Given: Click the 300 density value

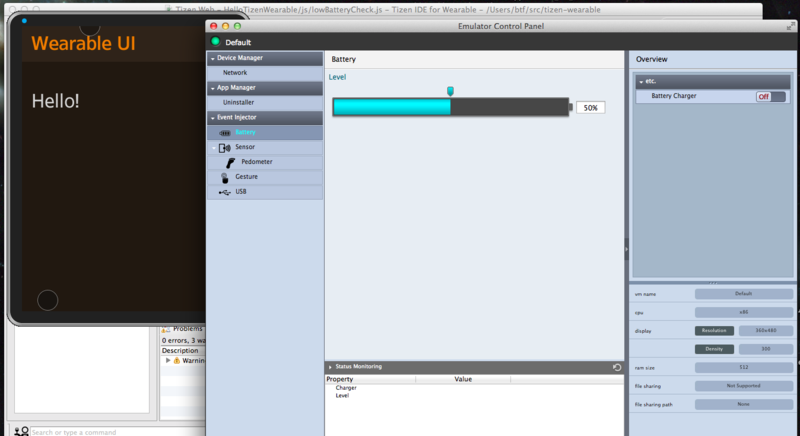Looking at the screenshot, I should pos(766,349).
